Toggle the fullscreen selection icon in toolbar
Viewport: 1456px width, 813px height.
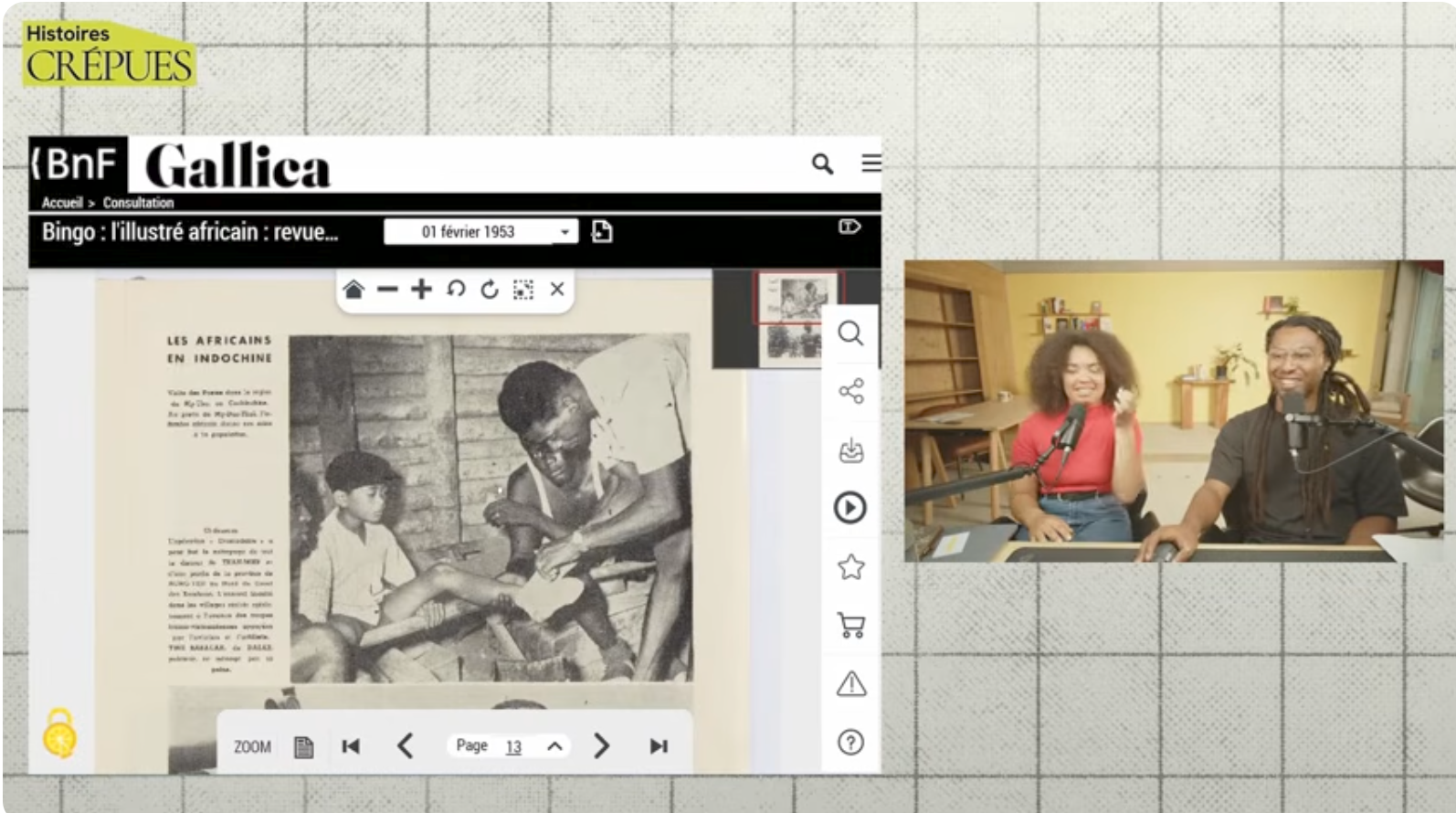523,290
